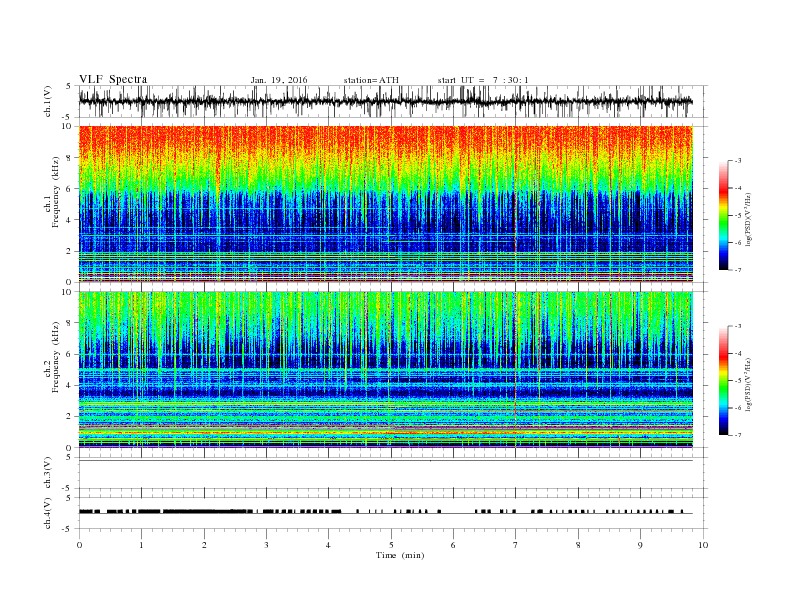Click the "Time (min)" axis title

pos(400,555)
